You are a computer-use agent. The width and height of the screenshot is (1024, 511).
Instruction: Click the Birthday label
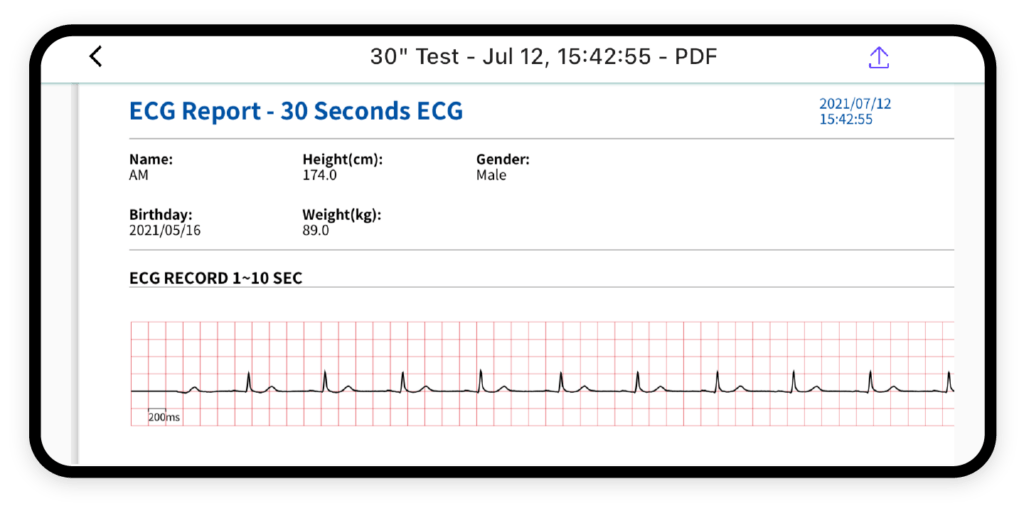160,214
